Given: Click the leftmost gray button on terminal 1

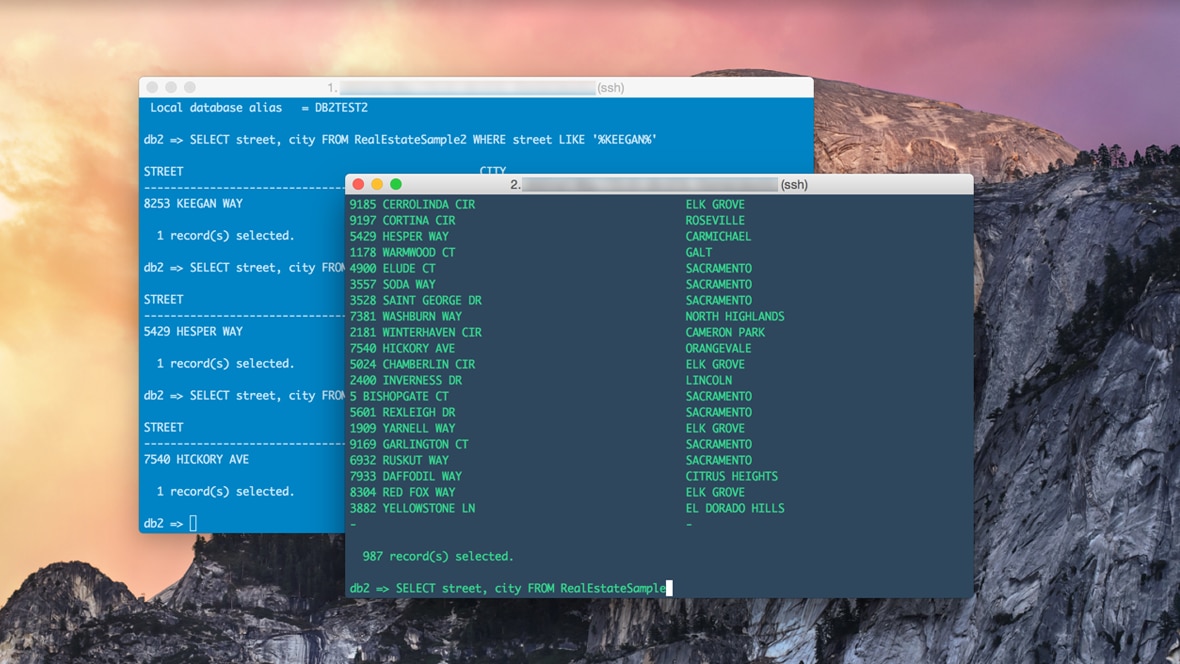Looking at the screenshot, I should [152, 88].
